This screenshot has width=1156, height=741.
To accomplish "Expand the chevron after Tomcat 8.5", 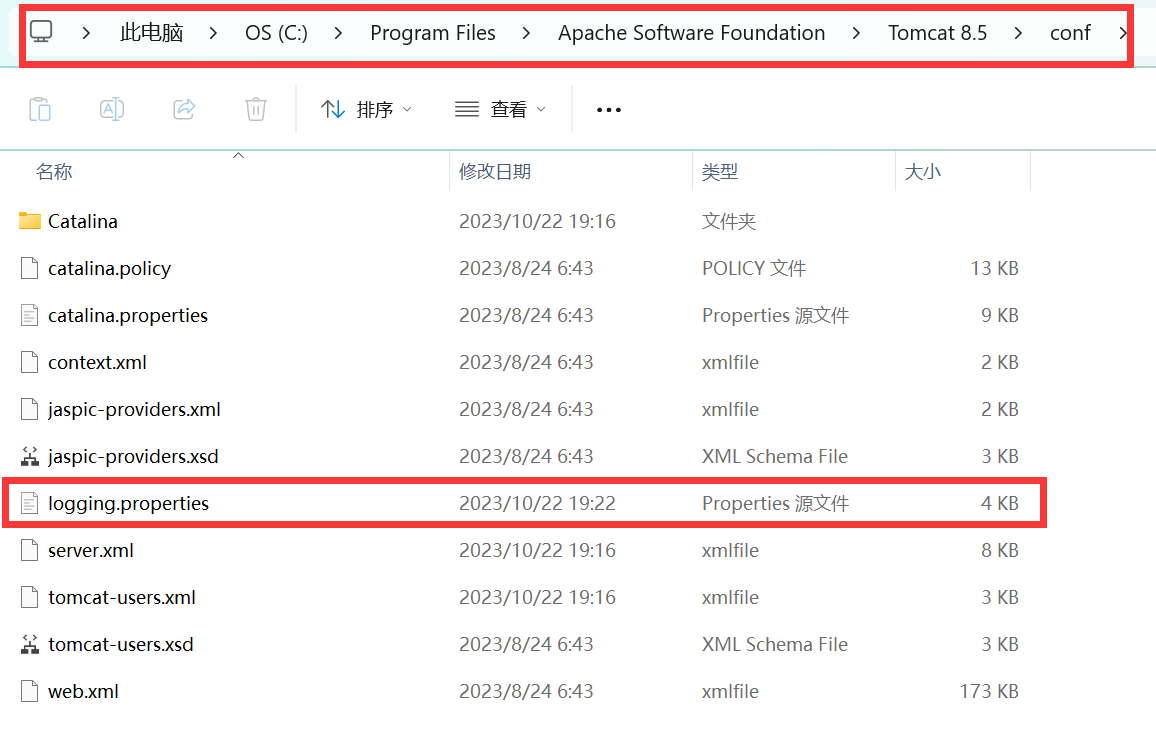I will point(1018,32).
